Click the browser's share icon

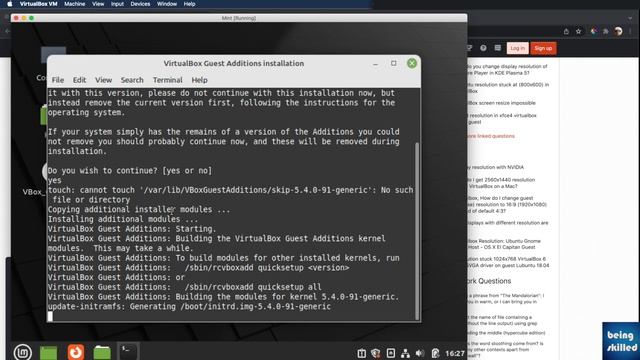[566, 31]
